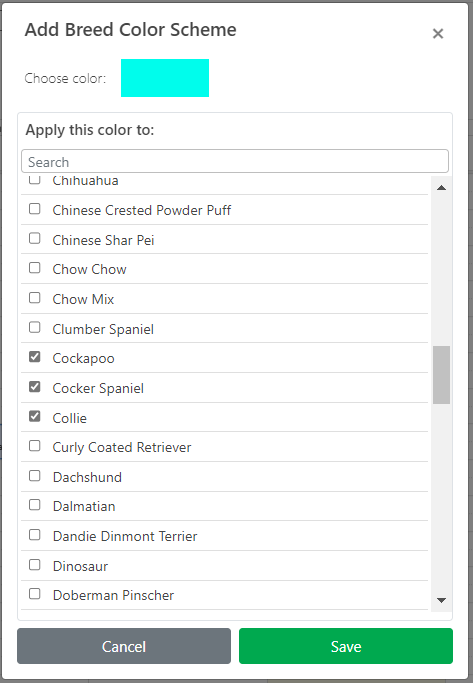Screen dimensions: 473x683
Task: Select the Chow Mix checkbox
Action: [34, 298]
